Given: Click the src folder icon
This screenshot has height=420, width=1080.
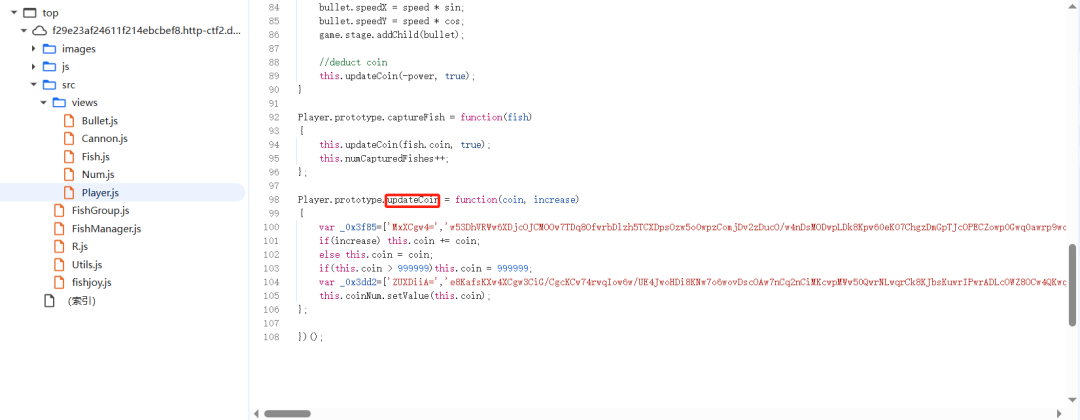Looking at the screenshot, I should click(49, 85).
